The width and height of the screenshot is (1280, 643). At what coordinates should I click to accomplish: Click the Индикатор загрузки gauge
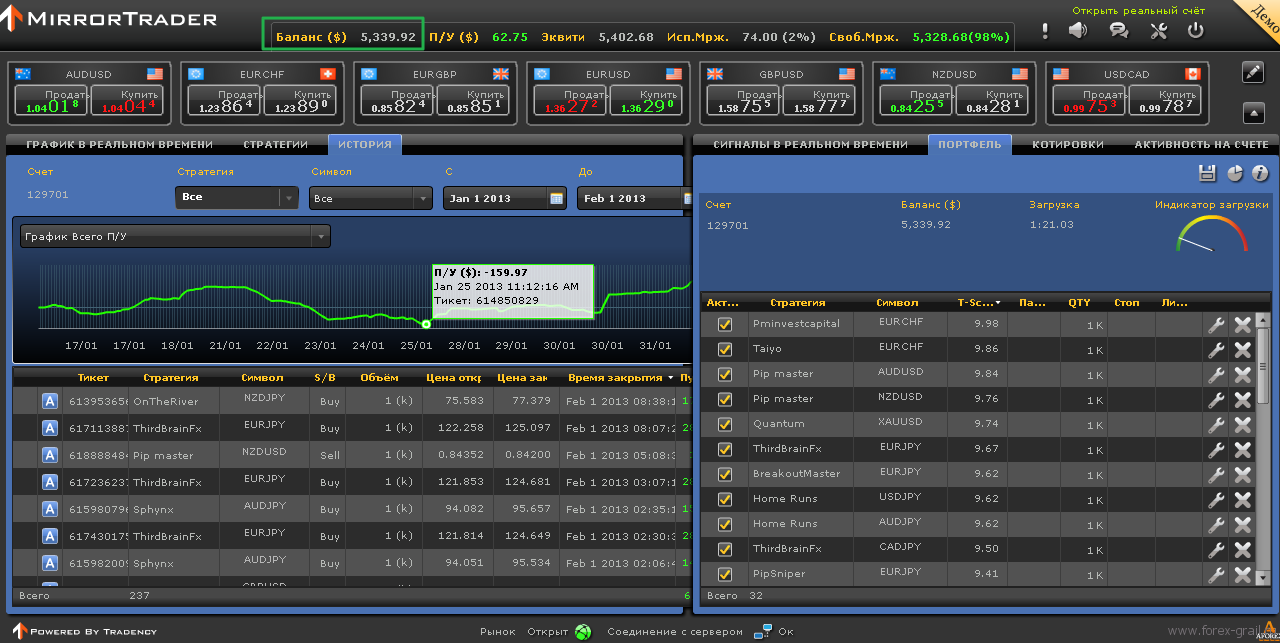click(1212, 236)
